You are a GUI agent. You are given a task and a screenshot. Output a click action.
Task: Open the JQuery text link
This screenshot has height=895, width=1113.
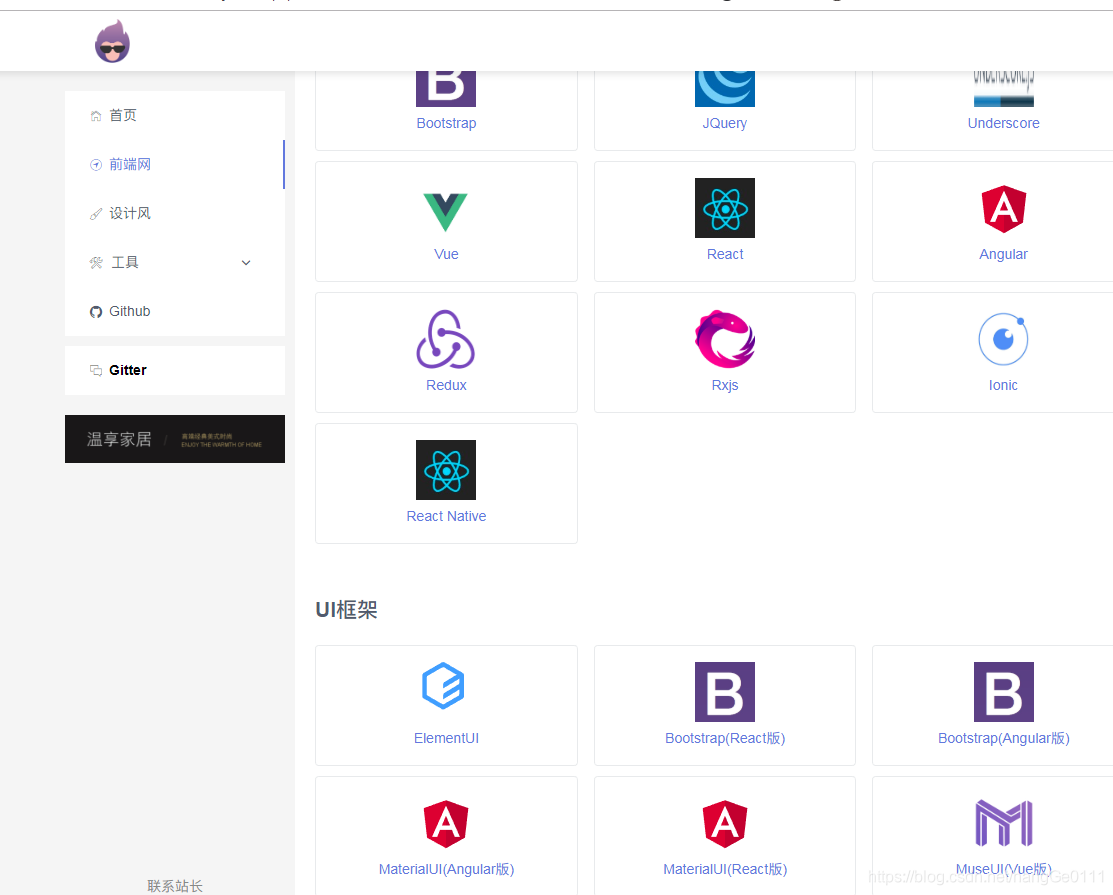coord(725,123)
